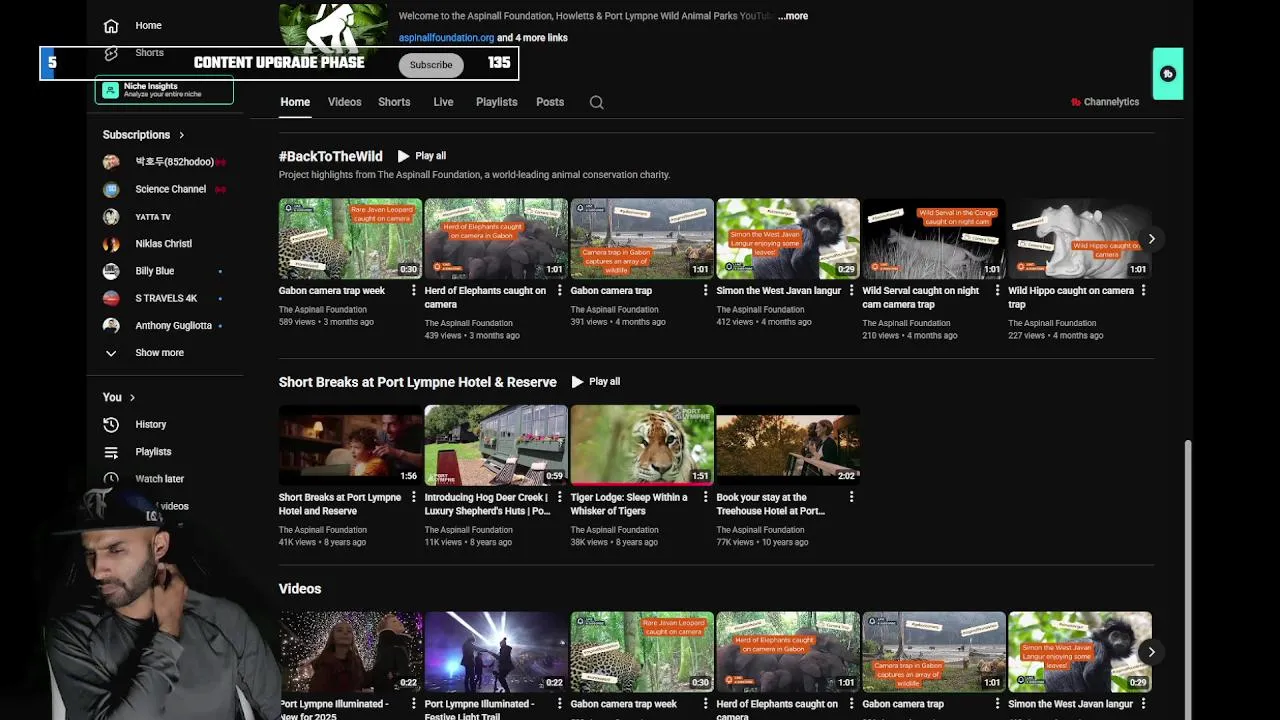Open Science Channel subscription avatar
This screenshot has width=1280, height=720.
pyautogui.click(x=111, y=189)
